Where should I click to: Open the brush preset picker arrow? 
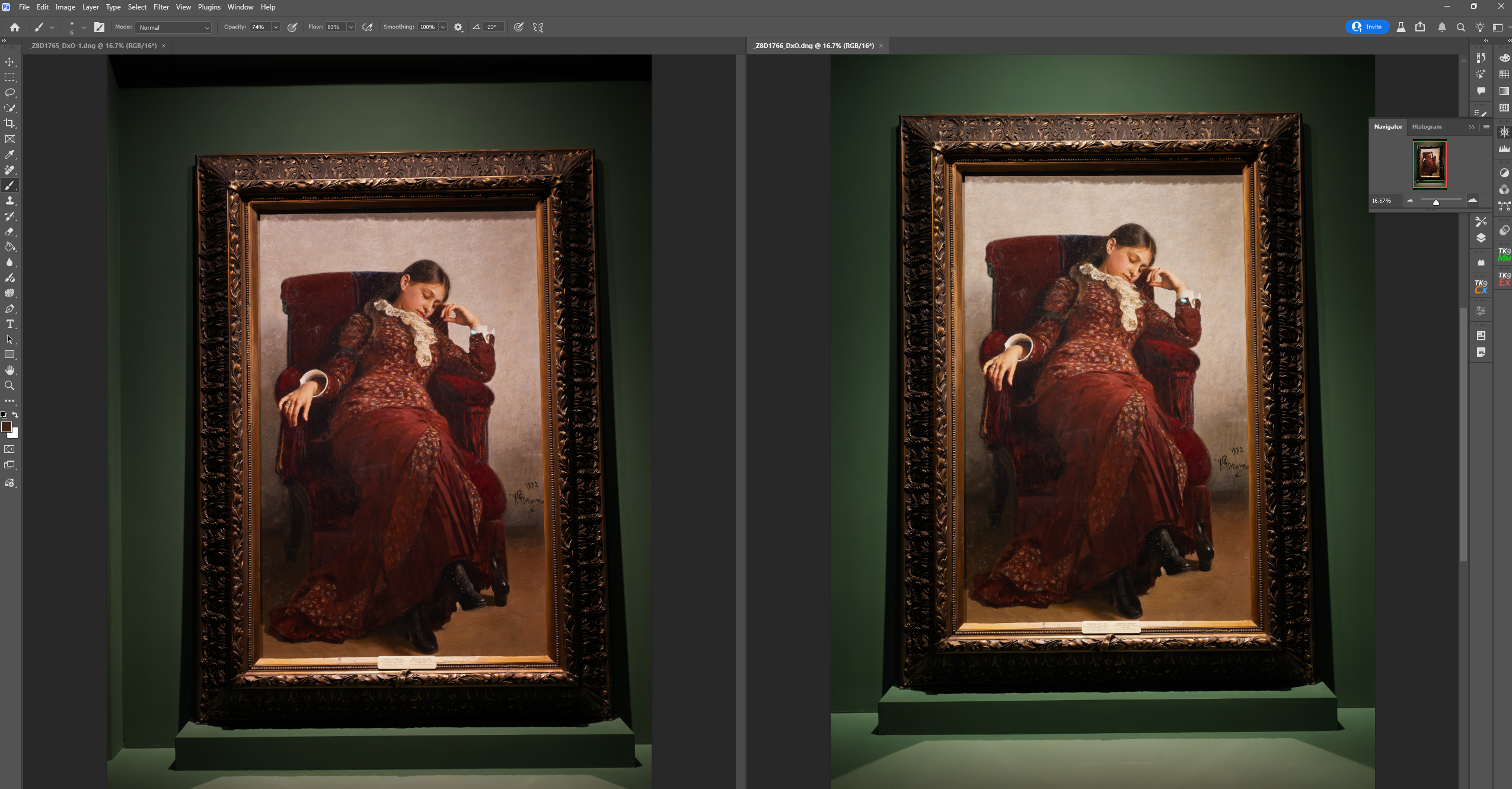84,27
